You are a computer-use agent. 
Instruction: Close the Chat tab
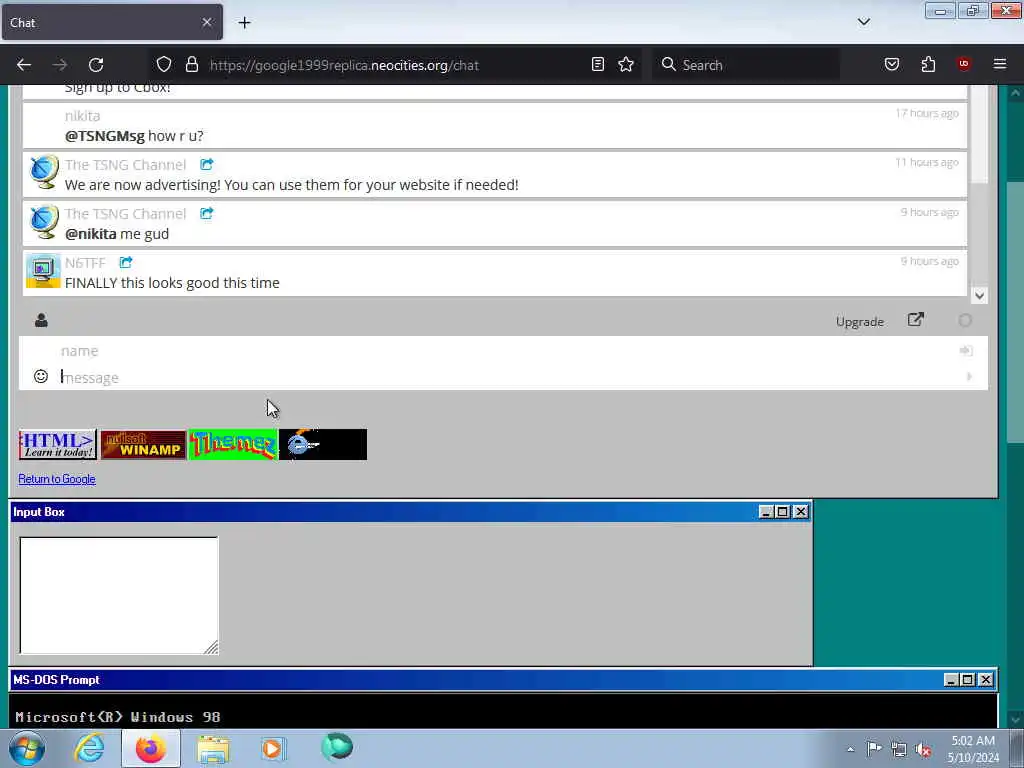[207, 22]
